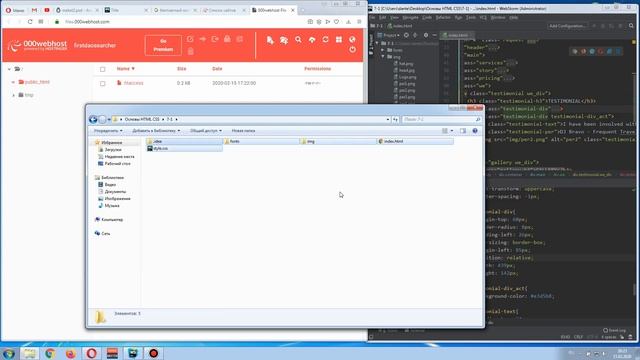Click the Новая папка button in Explorer

[x=243, y=131]
